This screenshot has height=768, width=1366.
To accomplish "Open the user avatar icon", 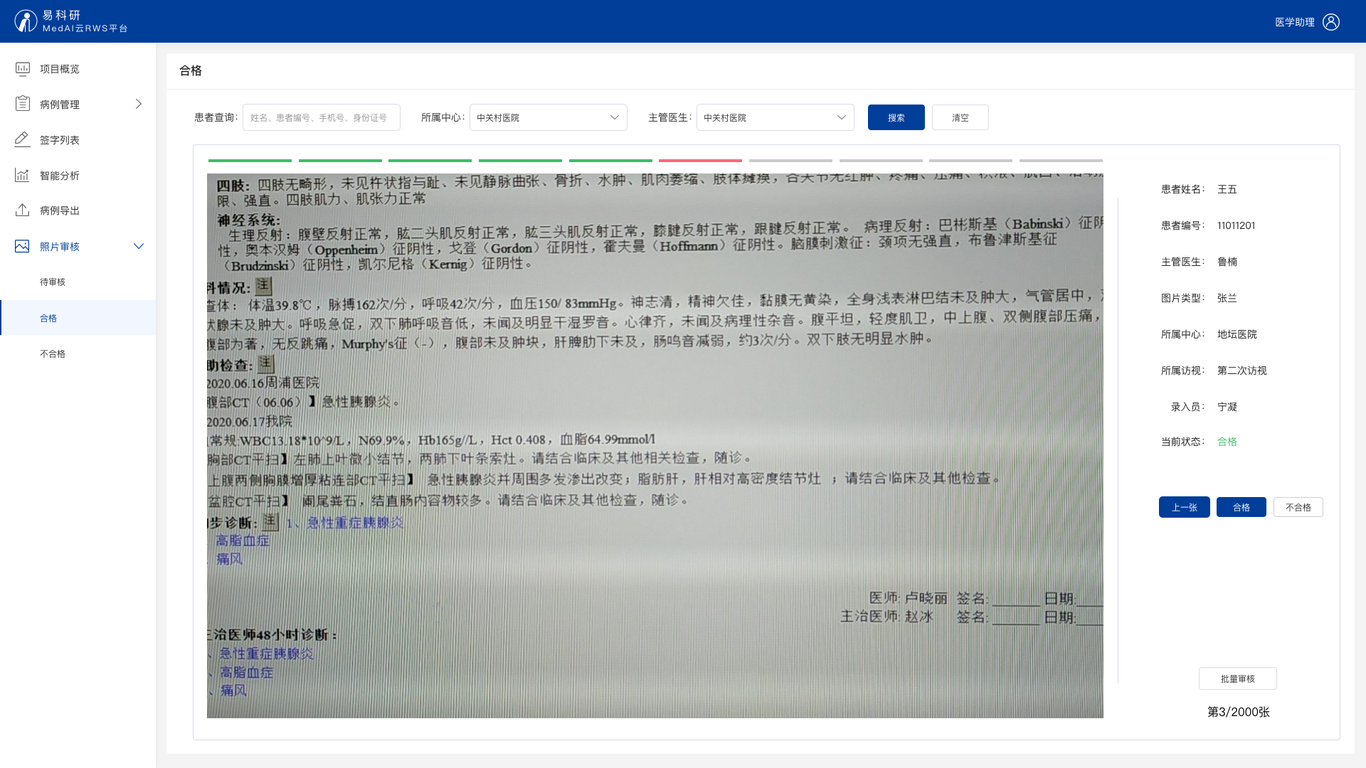I will tap(1331, 22).
